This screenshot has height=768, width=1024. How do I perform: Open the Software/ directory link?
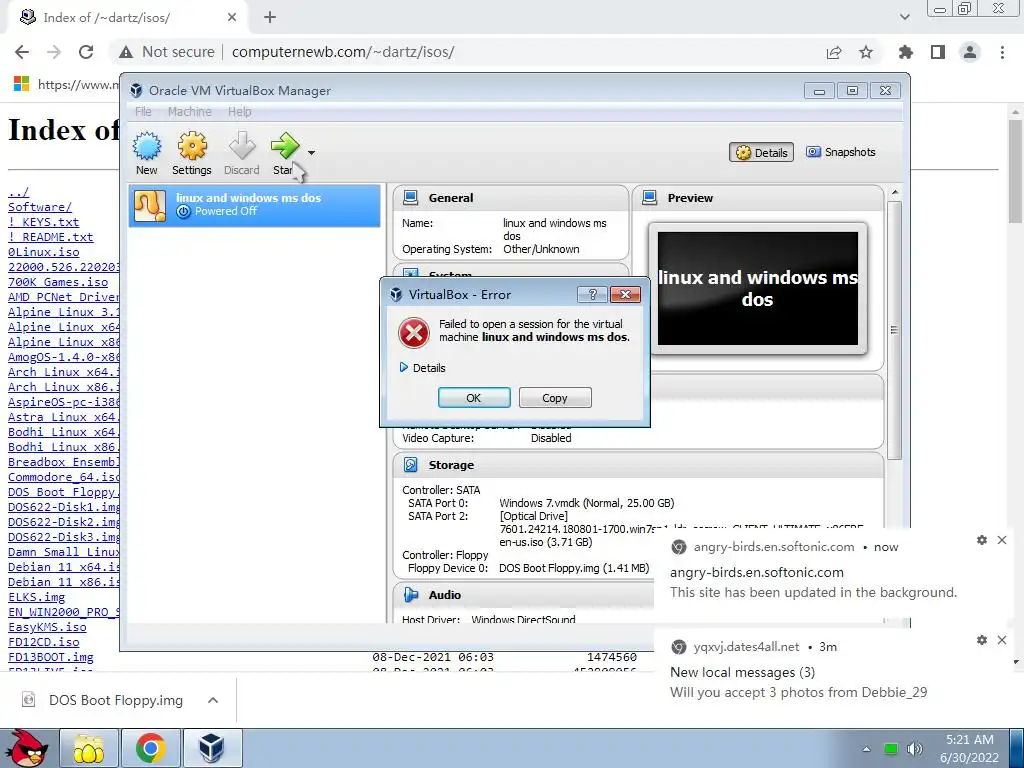[40, 207]
